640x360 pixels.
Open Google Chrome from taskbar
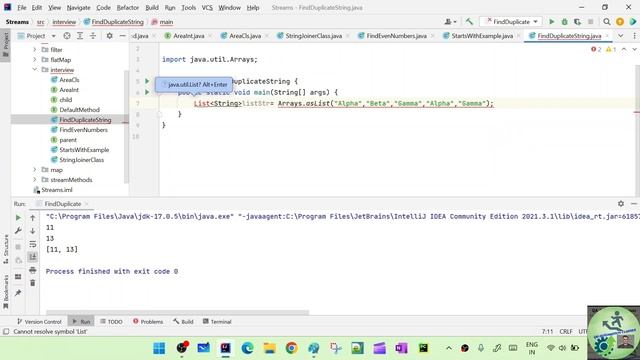[x=291, y=348]
